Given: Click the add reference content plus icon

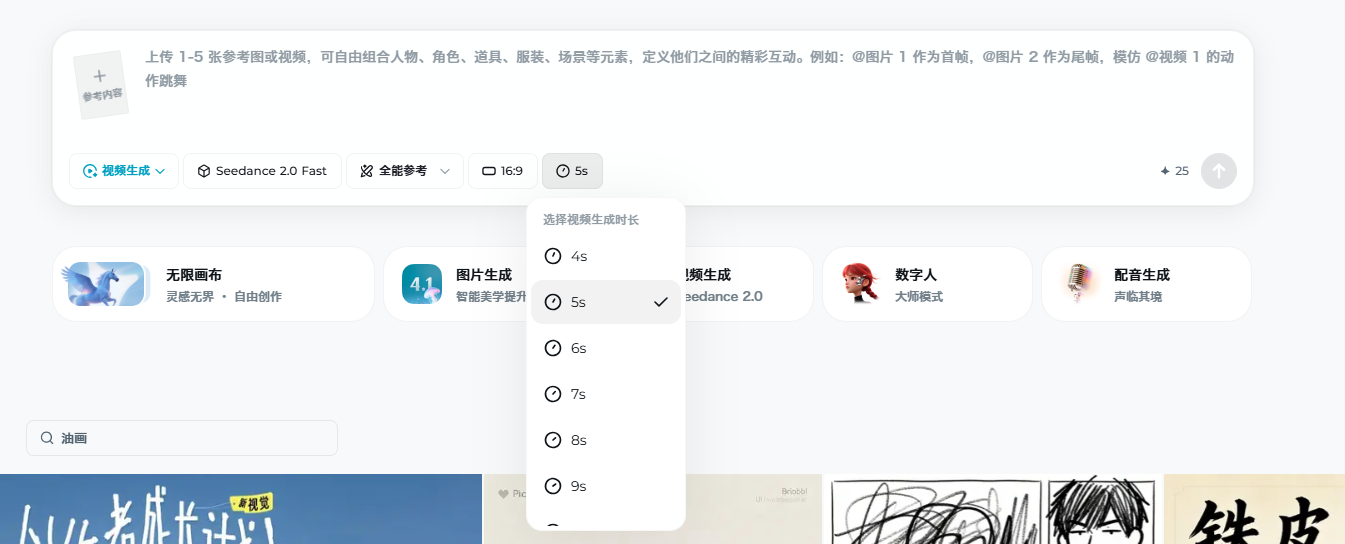Looking at the screenshot, I should coord(99,76).
